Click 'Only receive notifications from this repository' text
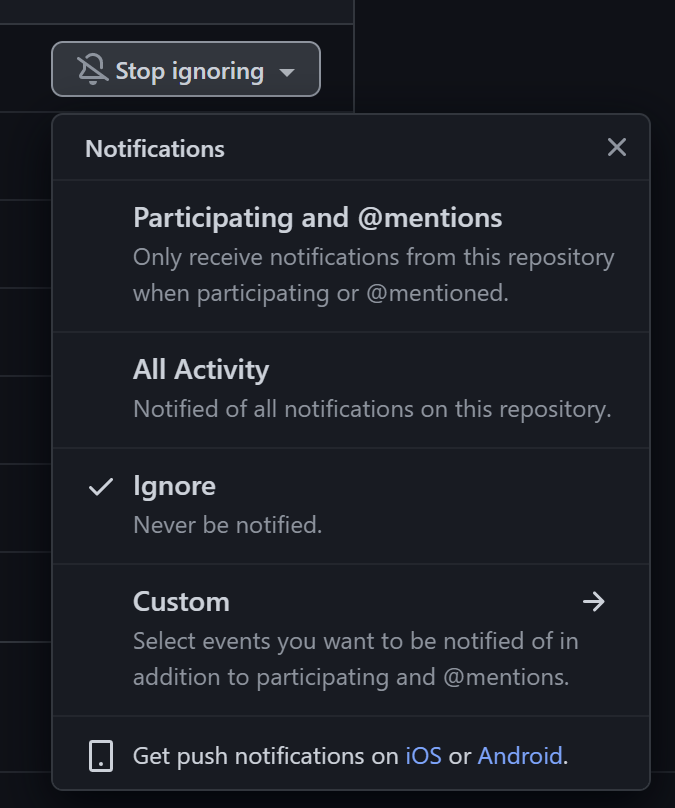The image size is (675, 808). 374,257
